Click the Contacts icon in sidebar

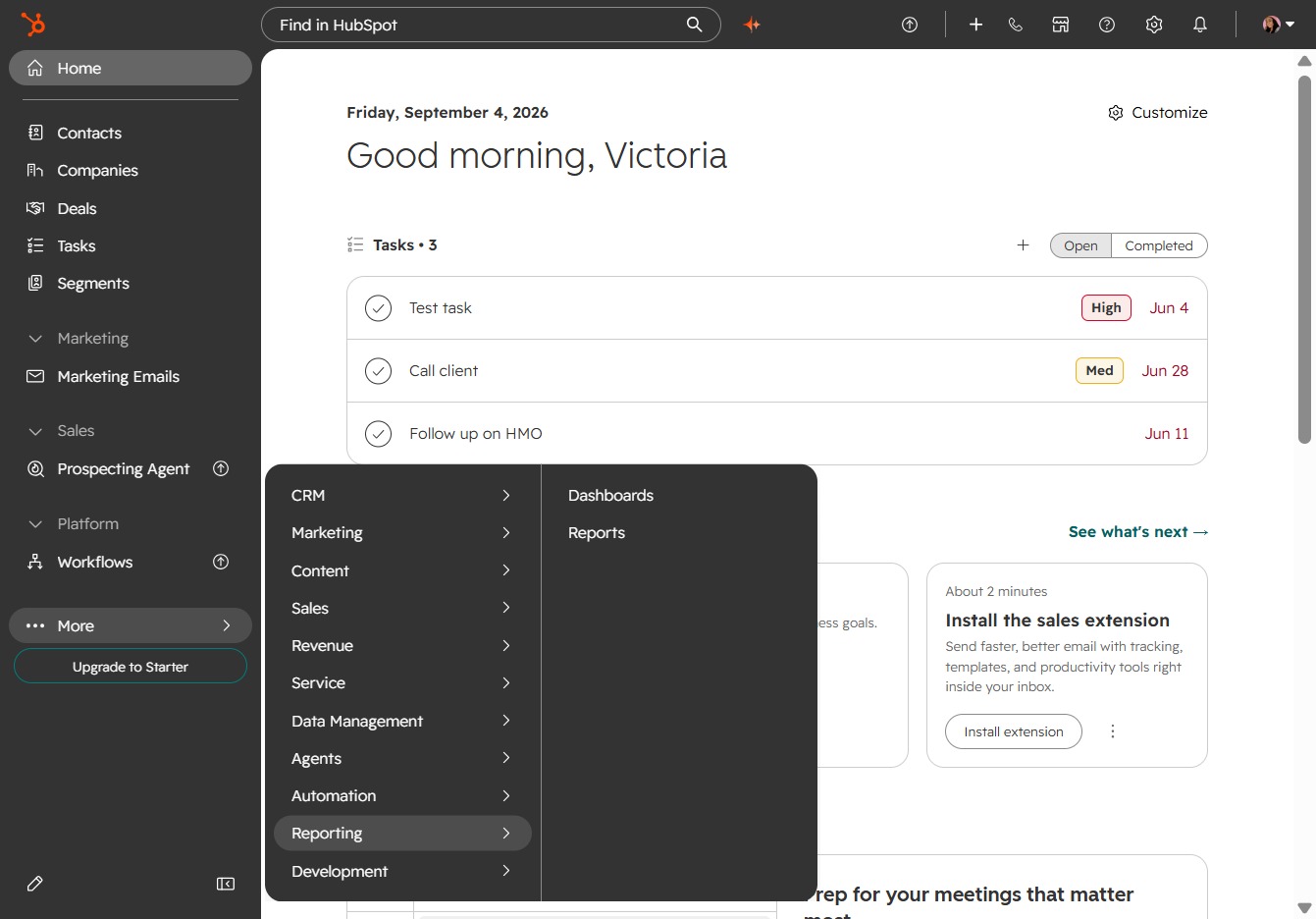point(35,133)
